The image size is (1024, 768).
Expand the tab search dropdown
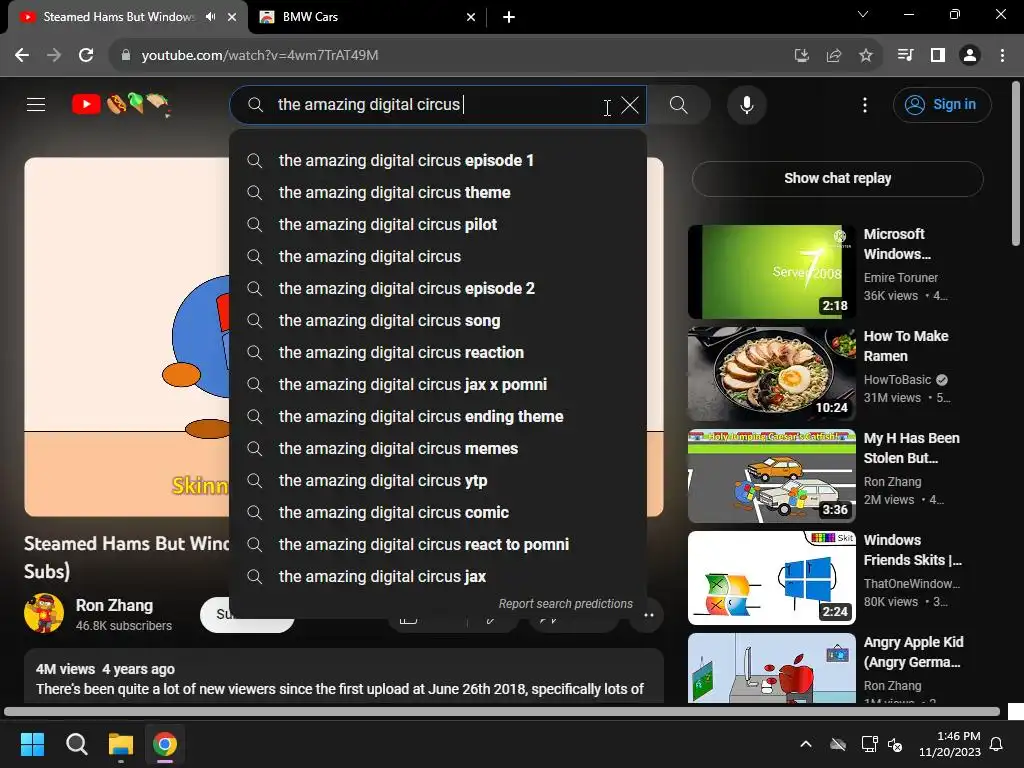(863, 14)
